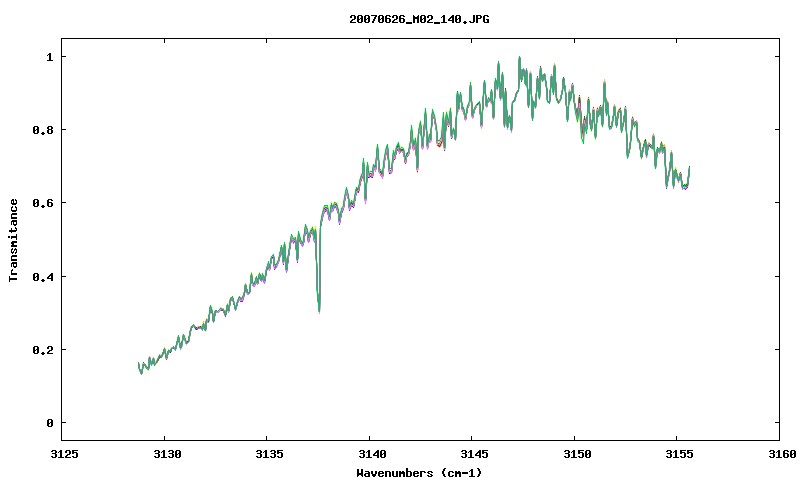Click the Wavenumbers (cm-1) axis label
Screen dimensions: 800x480
[419, 473]
